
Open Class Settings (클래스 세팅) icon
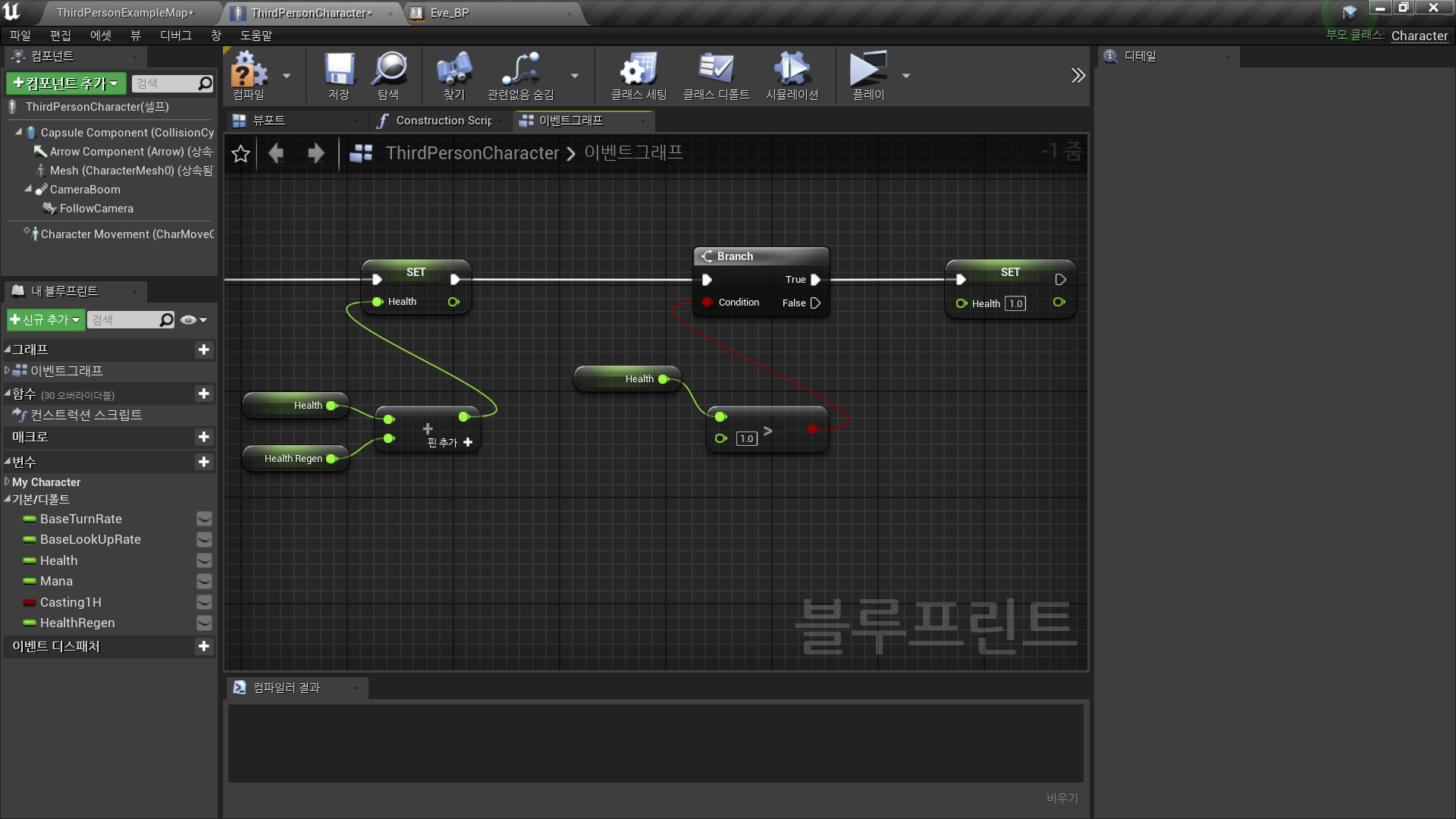(x=639, y=70)
